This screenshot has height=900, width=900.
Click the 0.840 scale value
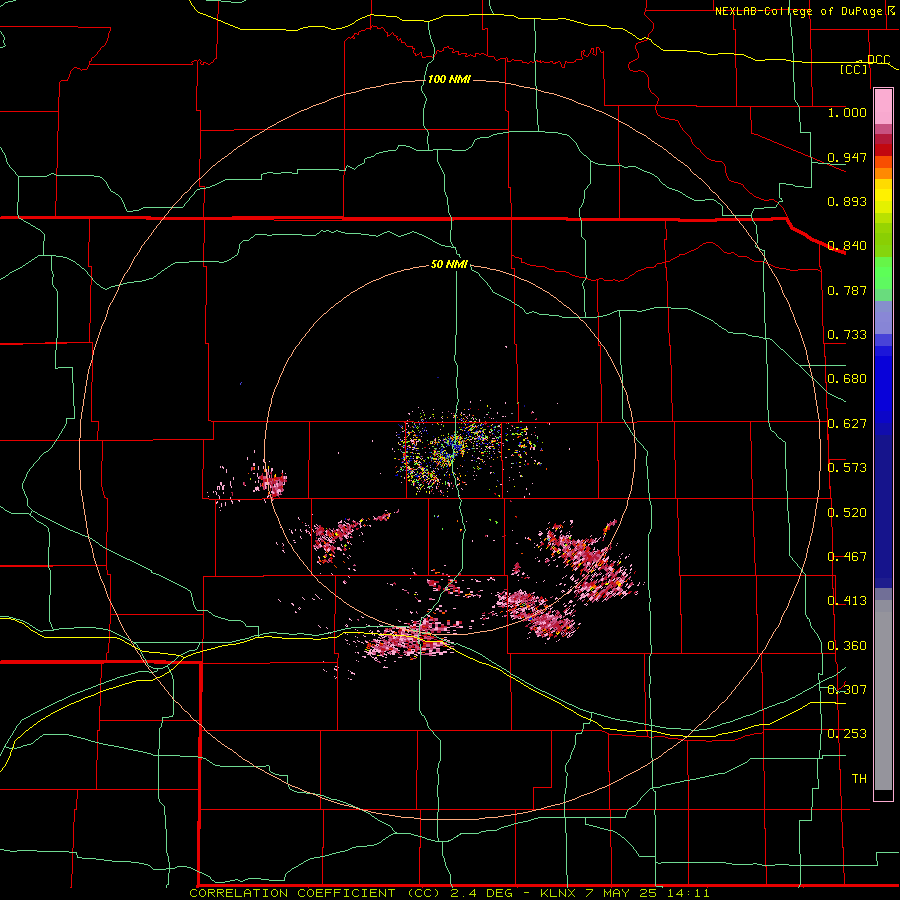coord(847,246)
